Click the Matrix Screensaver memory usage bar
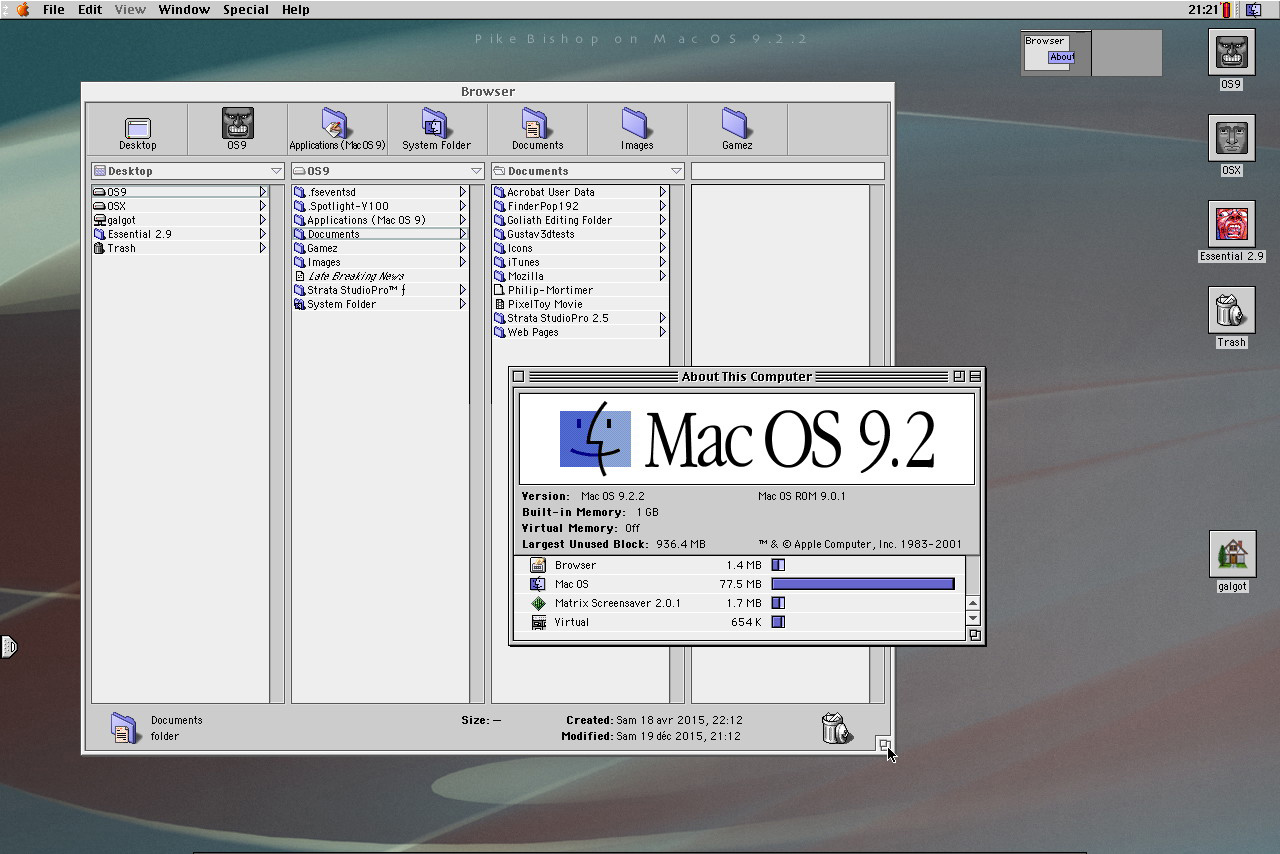Image resolution: width=1280 pixels, height=854 pixels. 778,603
